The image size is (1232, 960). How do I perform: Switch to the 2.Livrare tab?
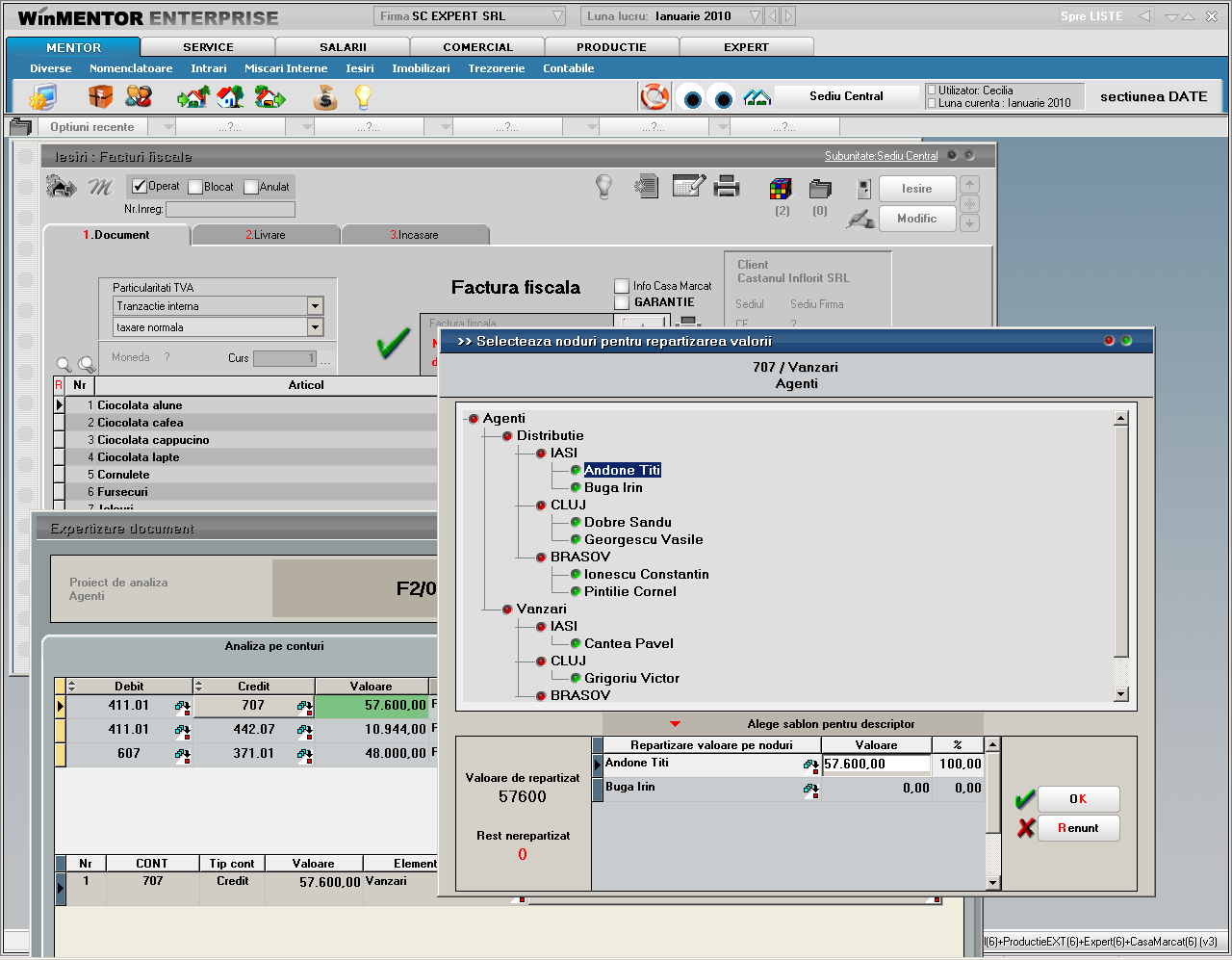point(266,235)
